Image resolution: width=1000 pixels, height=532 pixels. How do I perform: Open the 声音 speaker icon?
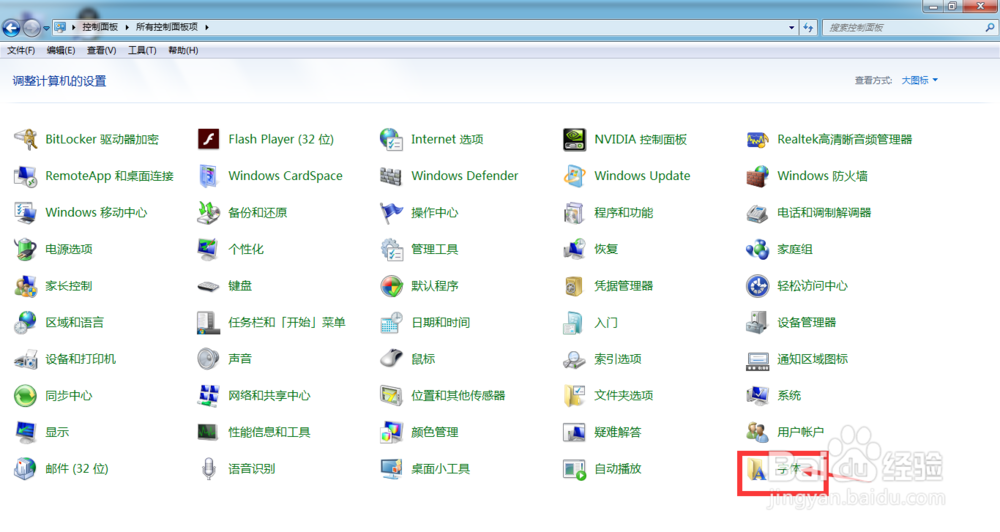pos(209,359)
